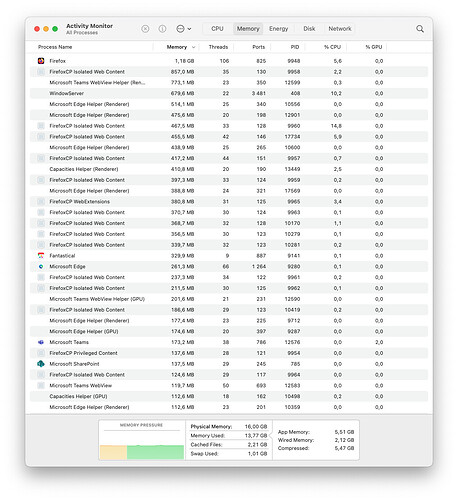Click the 679,6 MB memory cell
Viewport: 458px width, 500px height.
click(182, 93)
